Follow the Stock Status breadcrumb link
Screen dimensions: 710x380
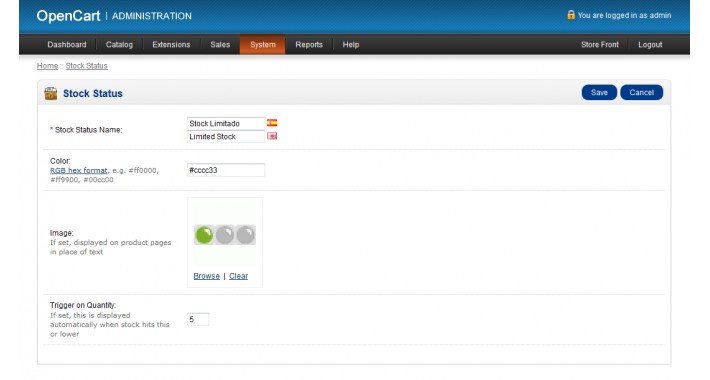pyautogui.click(x=86, y=66)
